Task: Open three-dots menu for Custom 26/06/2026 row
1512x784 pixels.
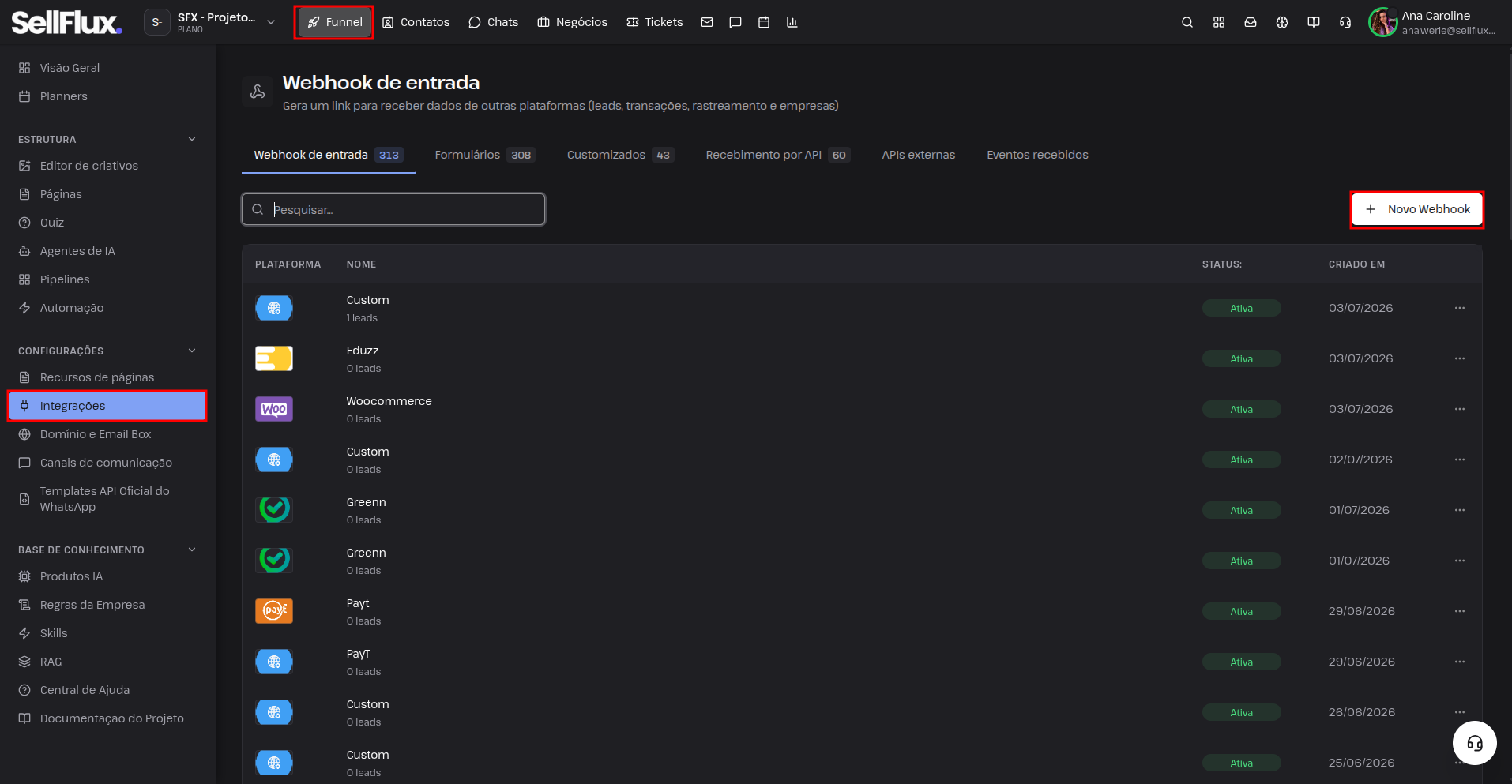Action: (1460, 712)
